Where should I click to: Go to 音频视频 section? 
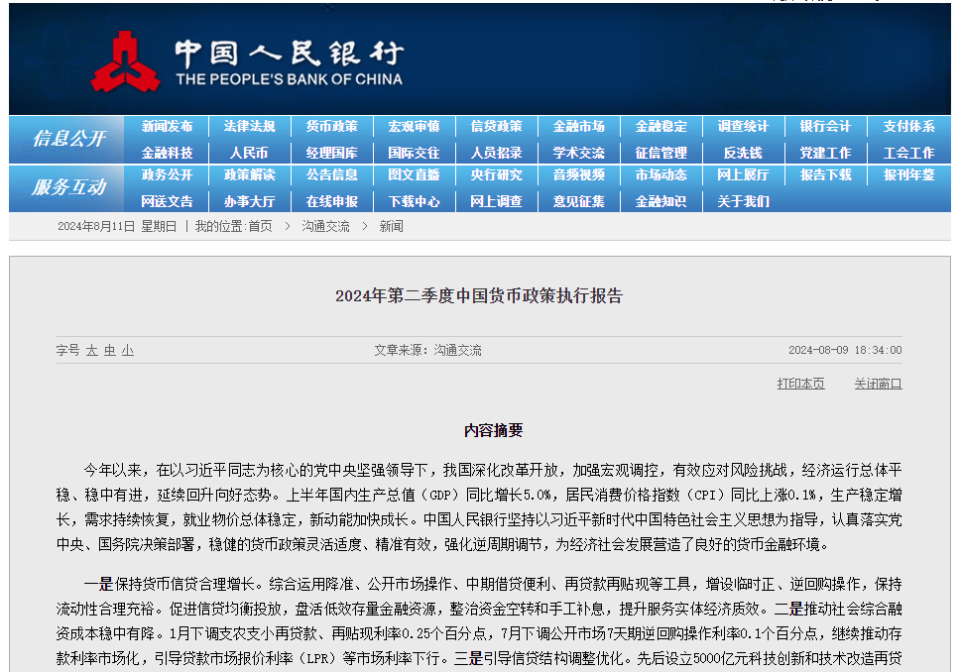(579, 175)
